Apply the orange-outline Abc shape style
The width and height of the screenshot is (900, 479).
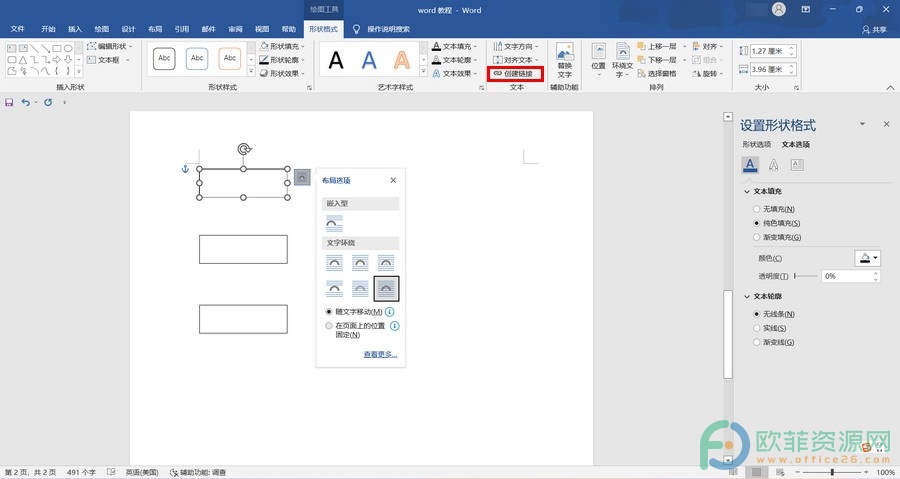pyautogui.click(x=230, y=59)
